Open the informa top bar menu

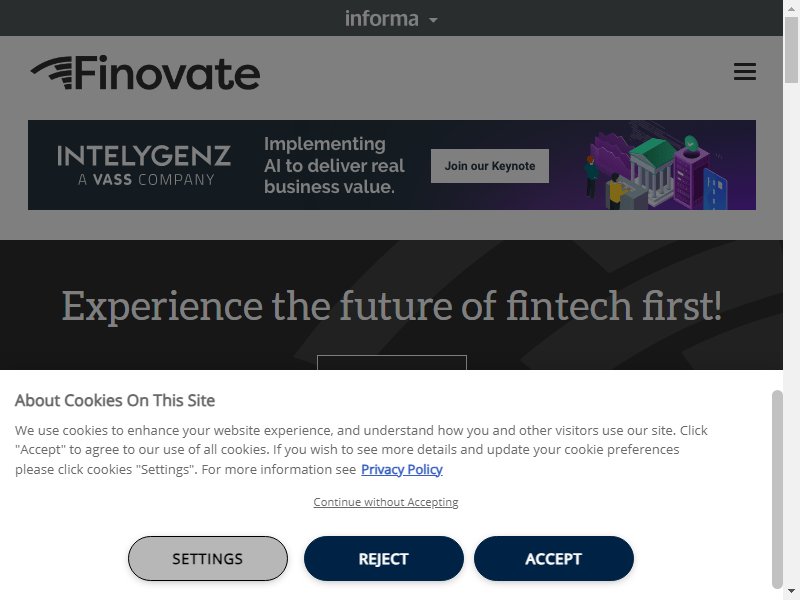[x=391, y=18]
